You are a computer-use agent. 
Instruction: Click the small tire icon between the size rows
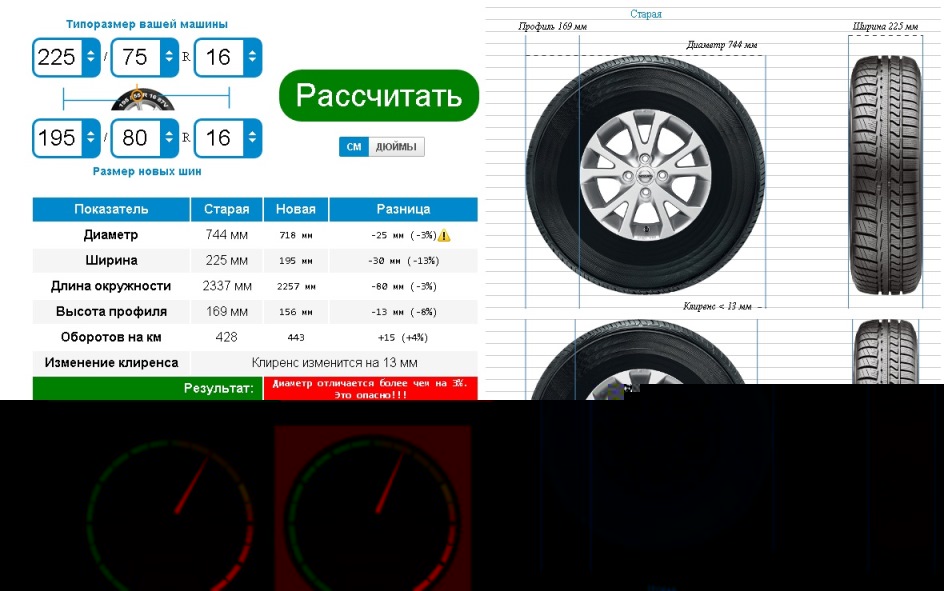tap(143, 99)
